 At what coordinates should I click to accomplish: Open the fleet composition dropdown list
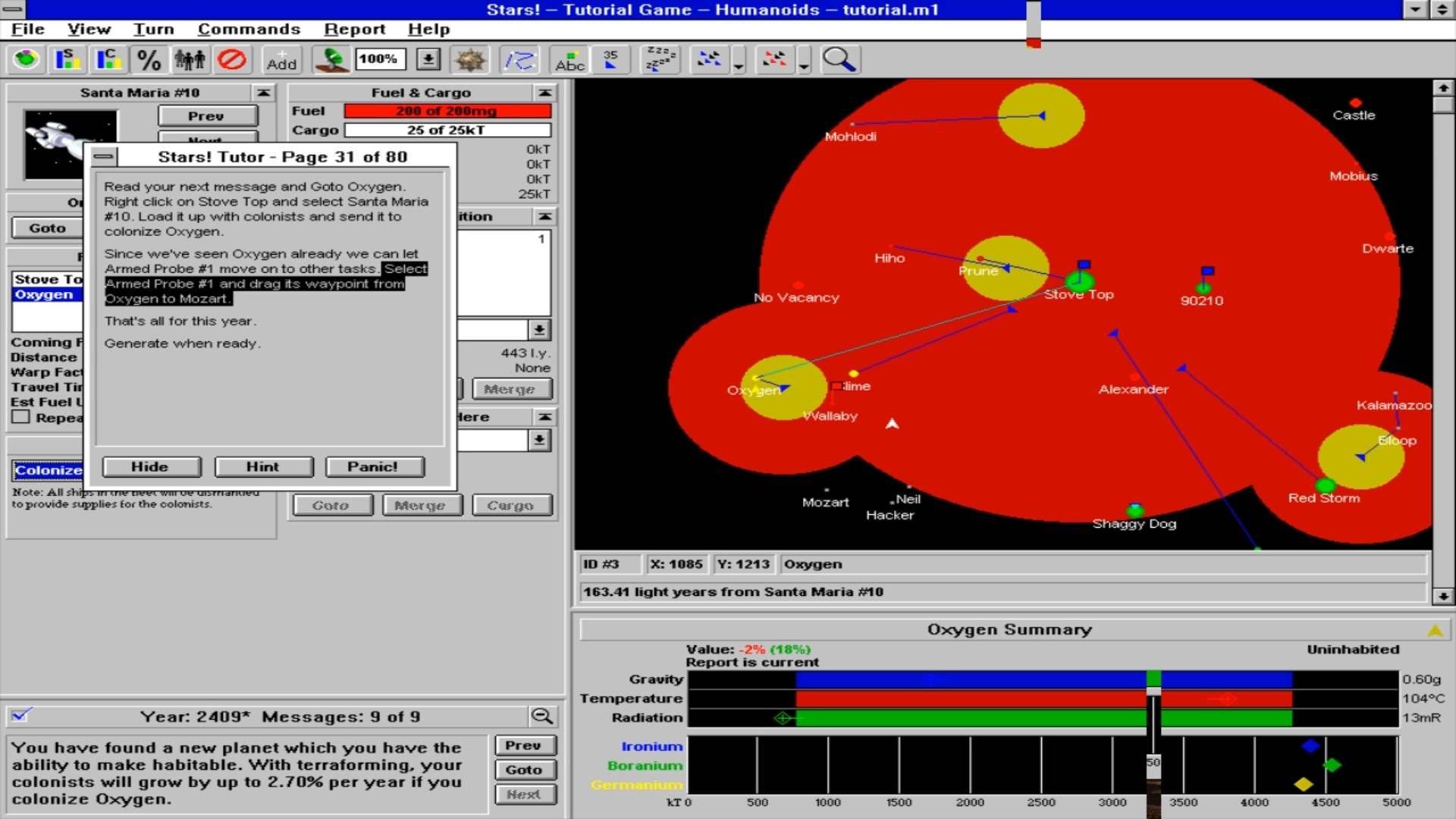pyautogui.click(x=539, y=330)
